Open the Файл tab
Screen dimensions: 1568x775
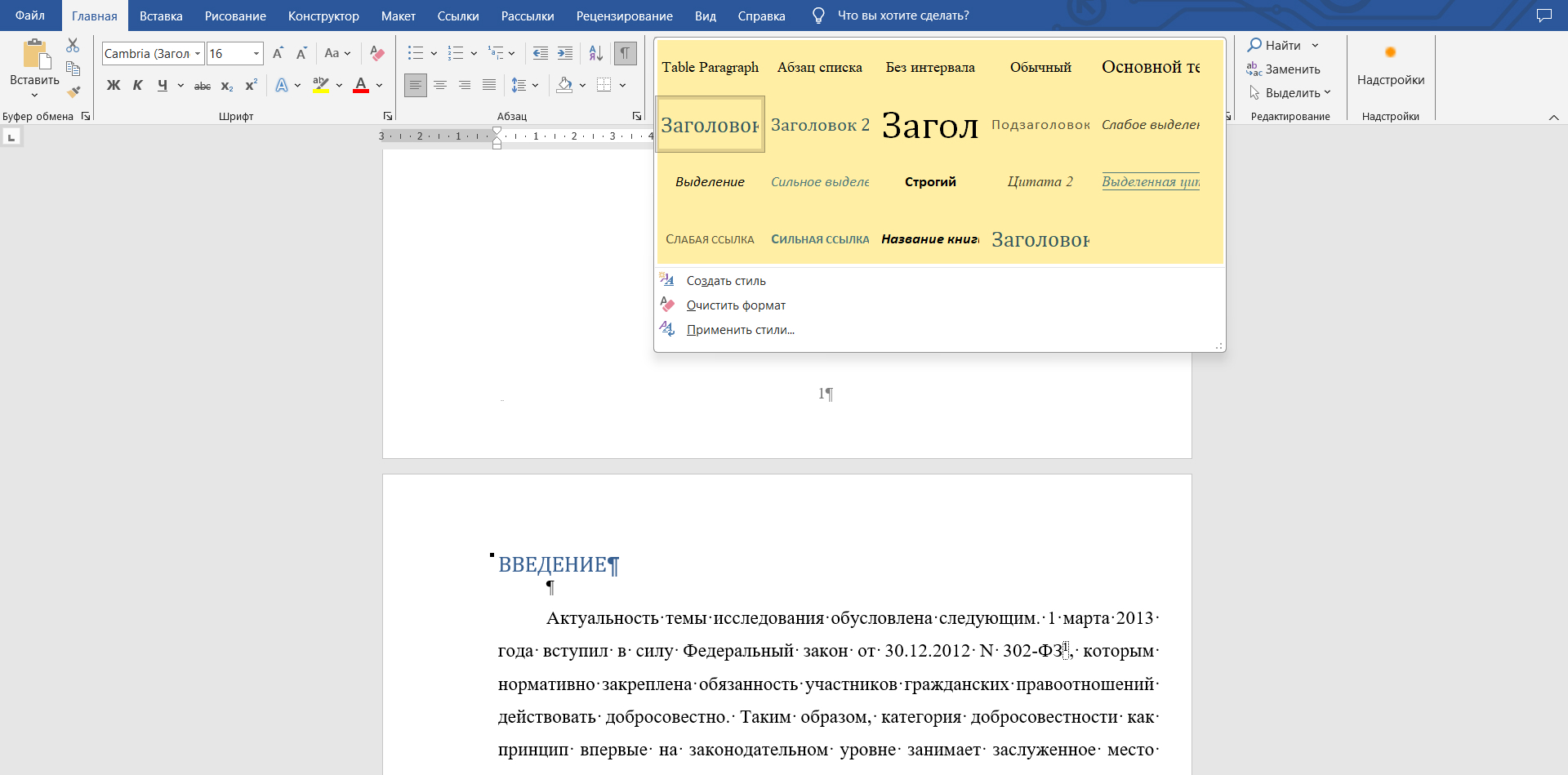click(x=30, y=16)
